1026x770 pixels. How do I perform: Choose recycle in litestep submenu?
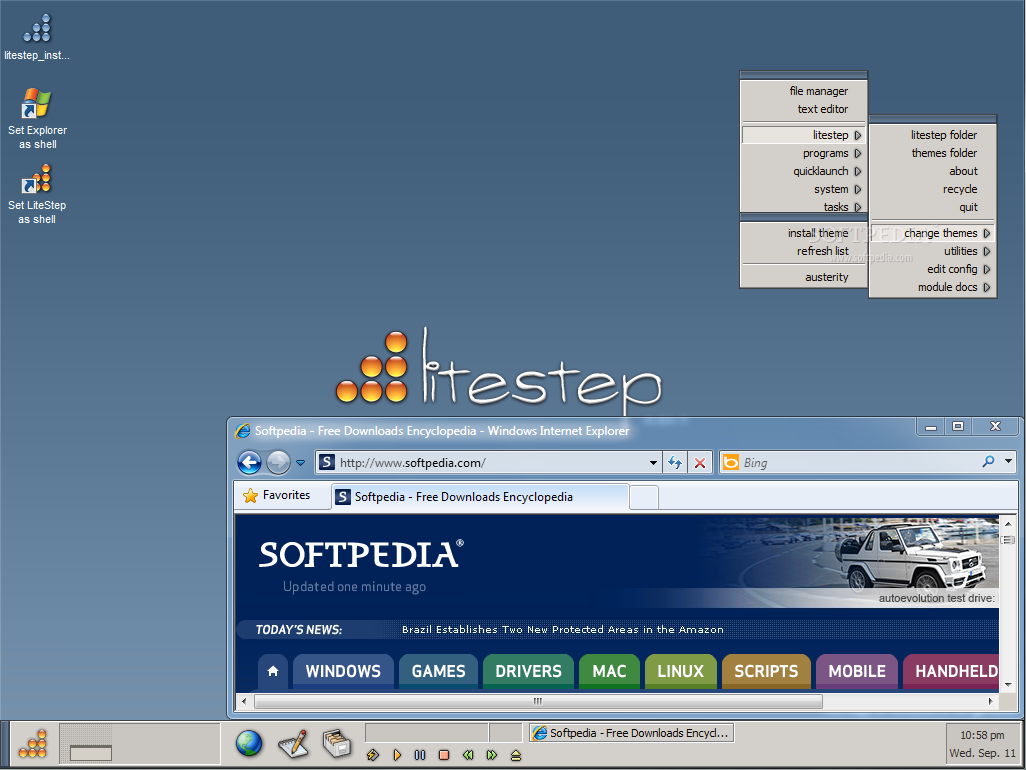click(932, 189)
